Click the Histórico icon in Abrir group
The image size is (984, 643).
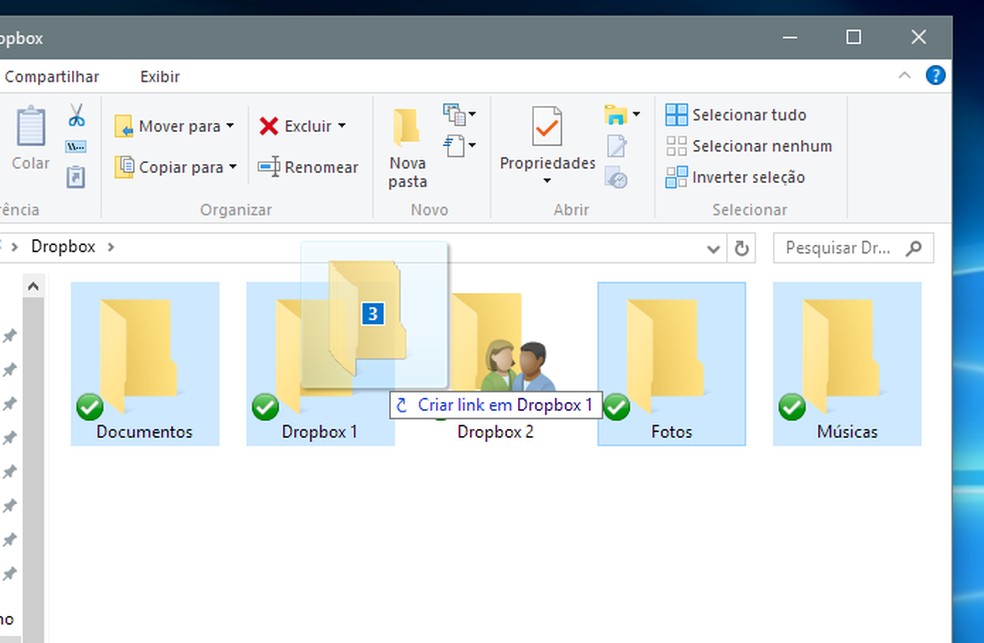pos(618,179)
